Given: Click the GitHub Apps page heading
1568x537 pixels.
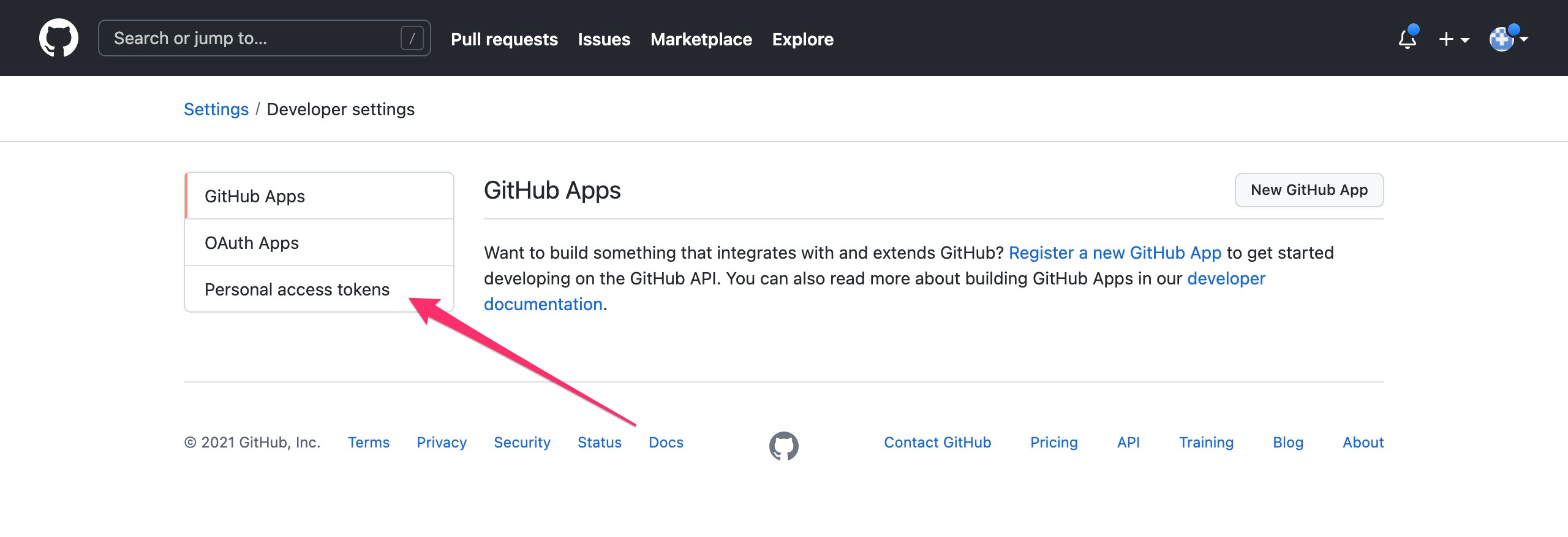Looking at the screenshot, I should pyautogui.click(x=552, y=190).
